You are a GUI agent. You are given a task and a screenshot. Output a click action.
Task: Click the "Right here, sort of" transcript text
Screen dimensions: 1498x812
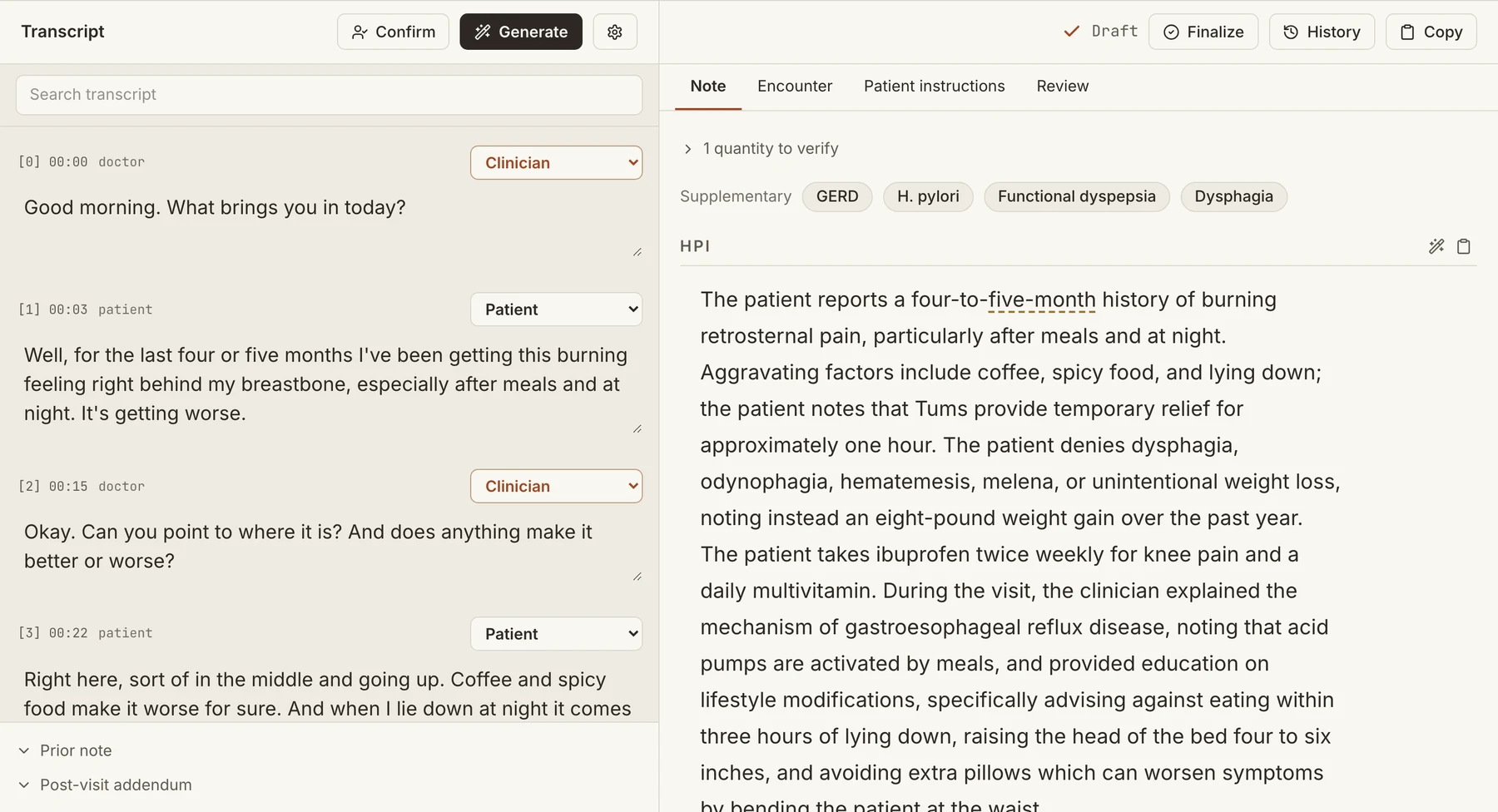pyautogui.click(x=330, y=694)
